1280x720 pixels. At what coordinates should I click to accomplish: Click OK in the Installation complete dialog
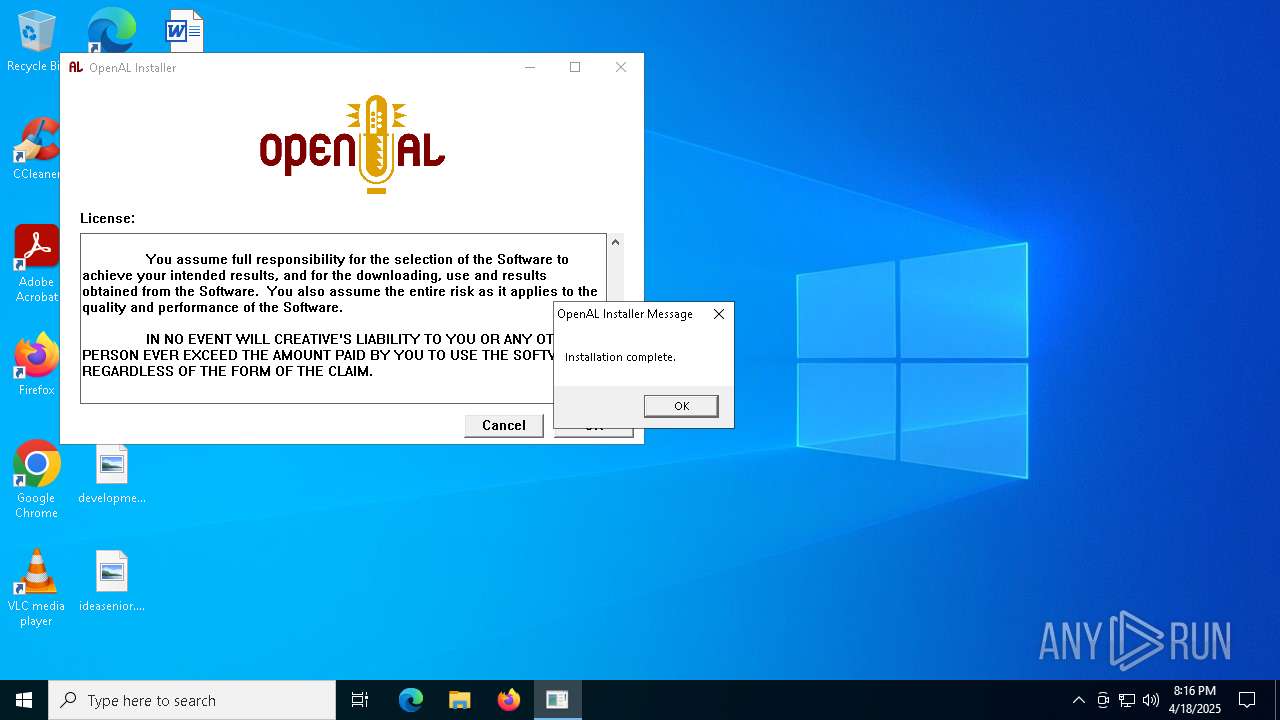pyautogui.click(x=681, y=406)
